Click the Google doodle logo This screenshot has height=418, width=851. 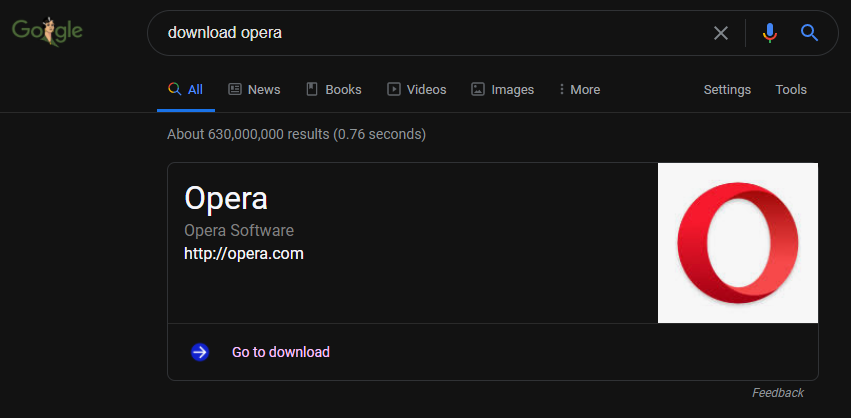[x=47, y=32]
